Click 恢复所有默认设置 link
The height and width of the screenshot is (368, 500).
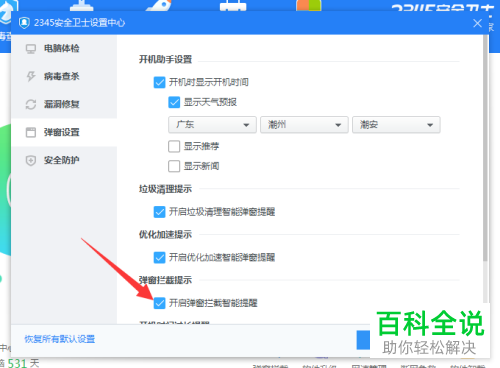(60, 339)
